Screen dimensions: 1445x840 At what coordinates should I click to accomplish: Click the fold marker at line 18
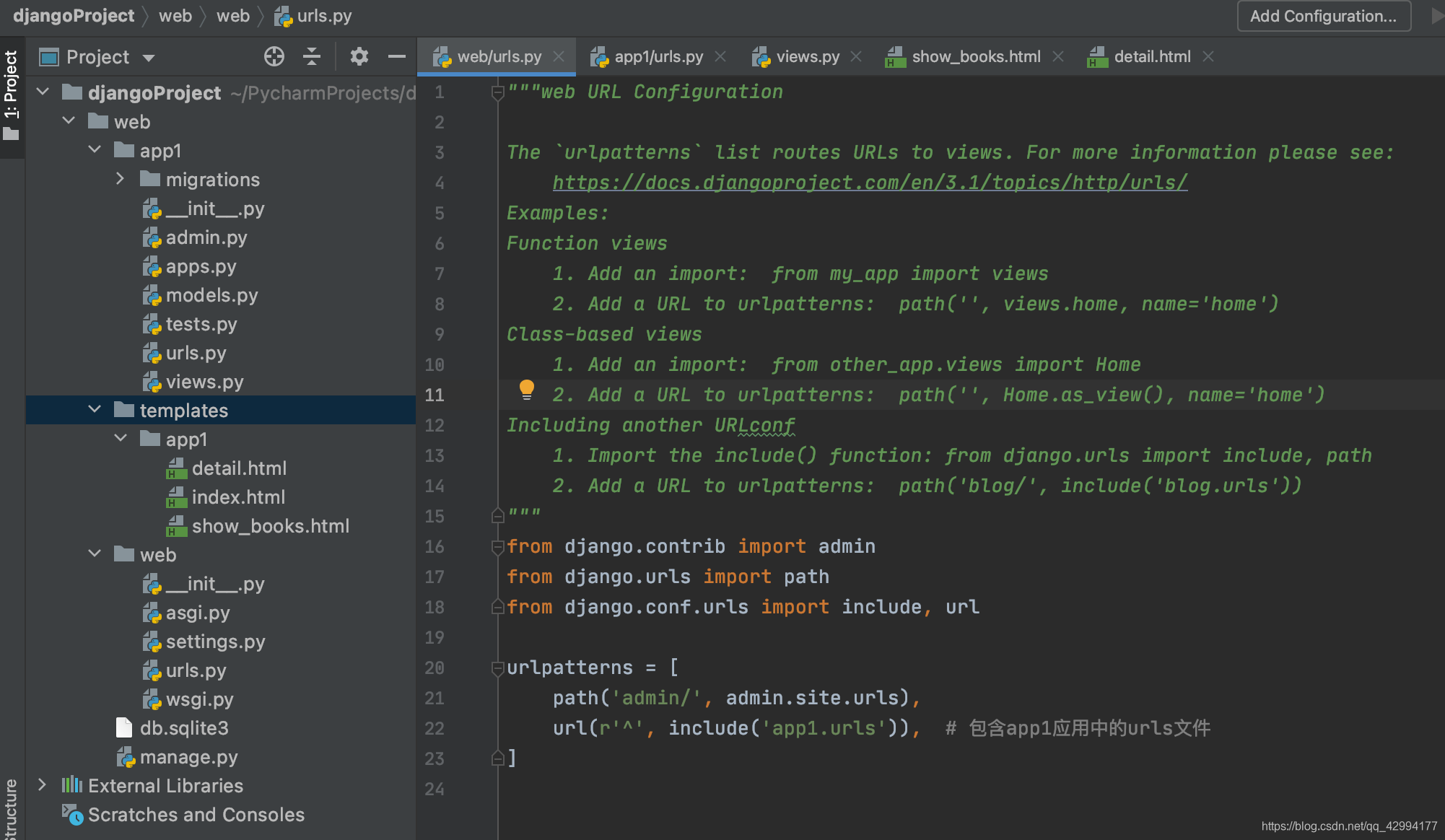tap(497, 607)
